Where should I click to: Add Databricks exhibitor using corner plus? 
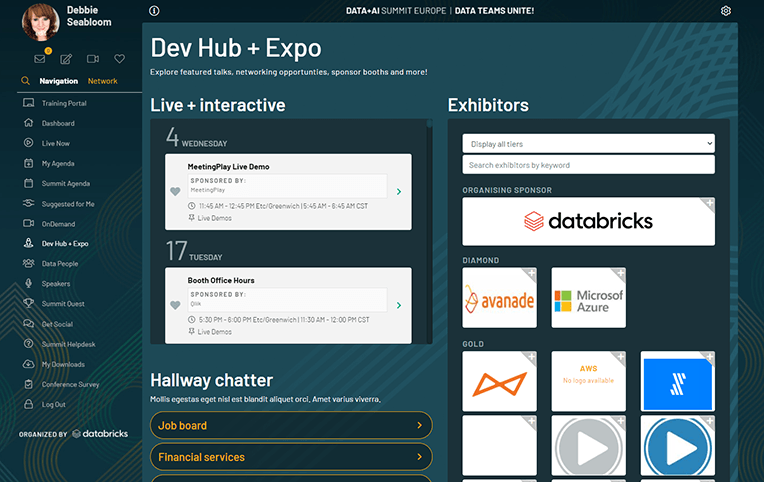[x=708, y=203]
